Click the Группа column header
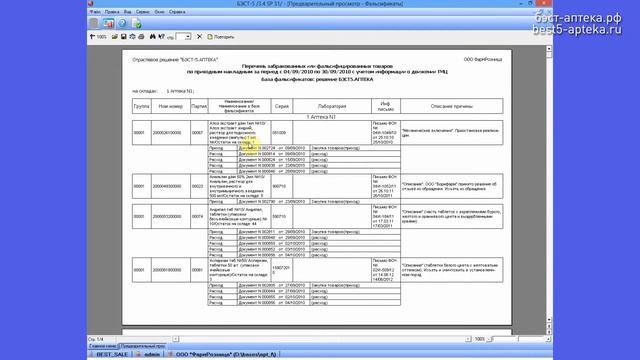640x360 pixels. (142, 106)
